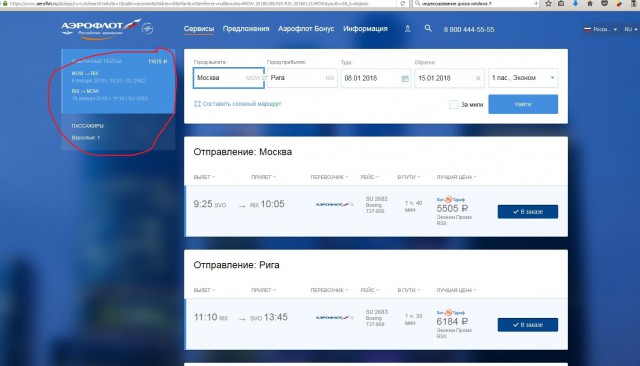Open the 'Аэрофлот Бонус' menu

point(306,29)
